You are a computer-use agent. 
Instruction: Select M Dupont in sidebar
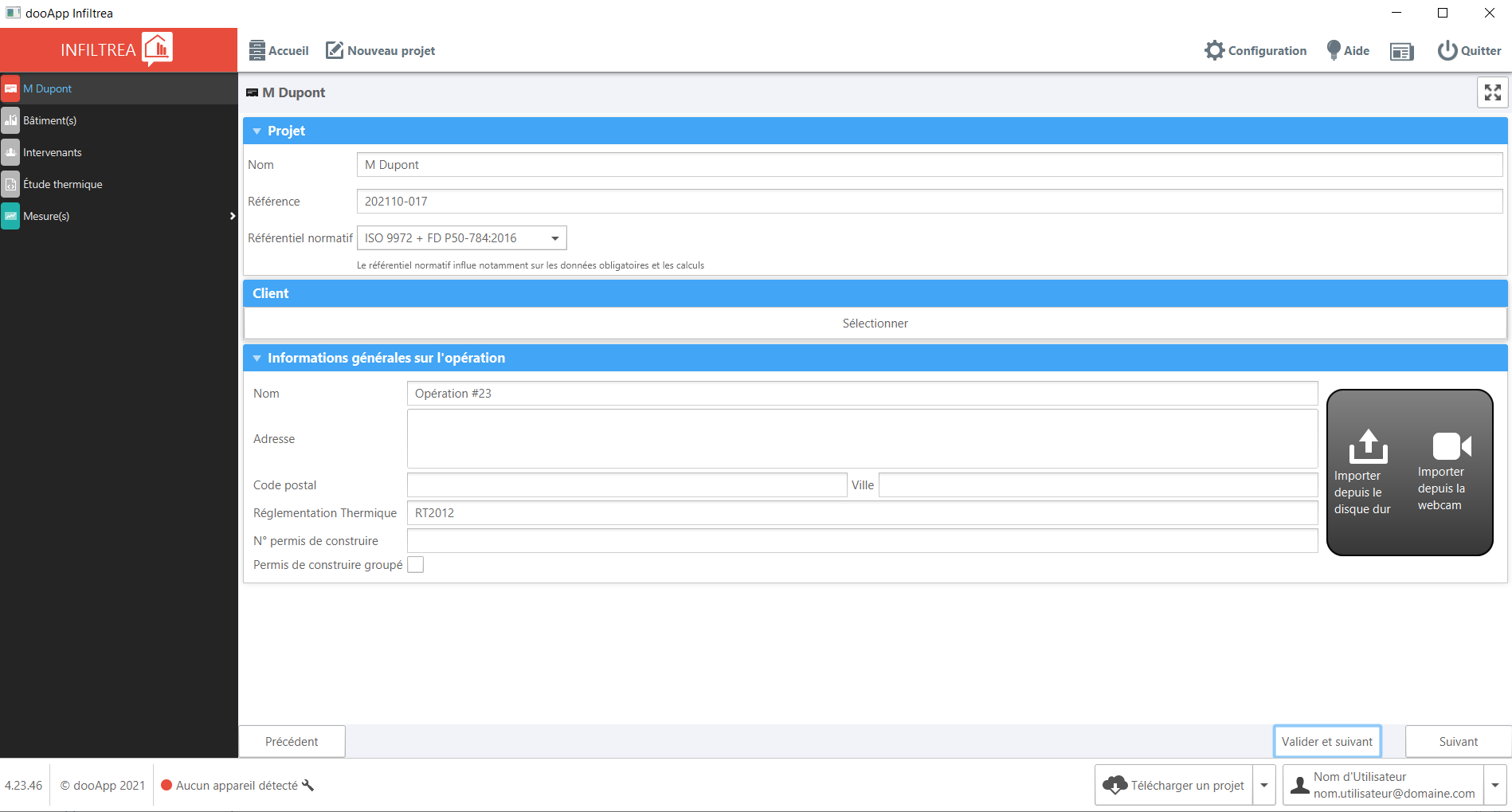pos(119,88)
